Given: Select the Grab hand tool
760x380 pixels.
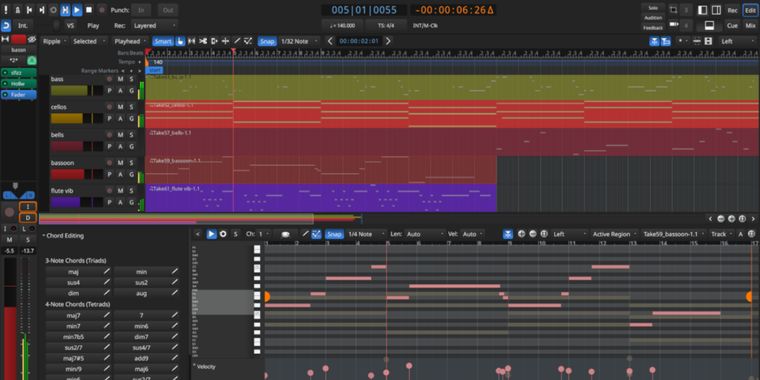Looking at the screenshot, I should pos(180,41).
